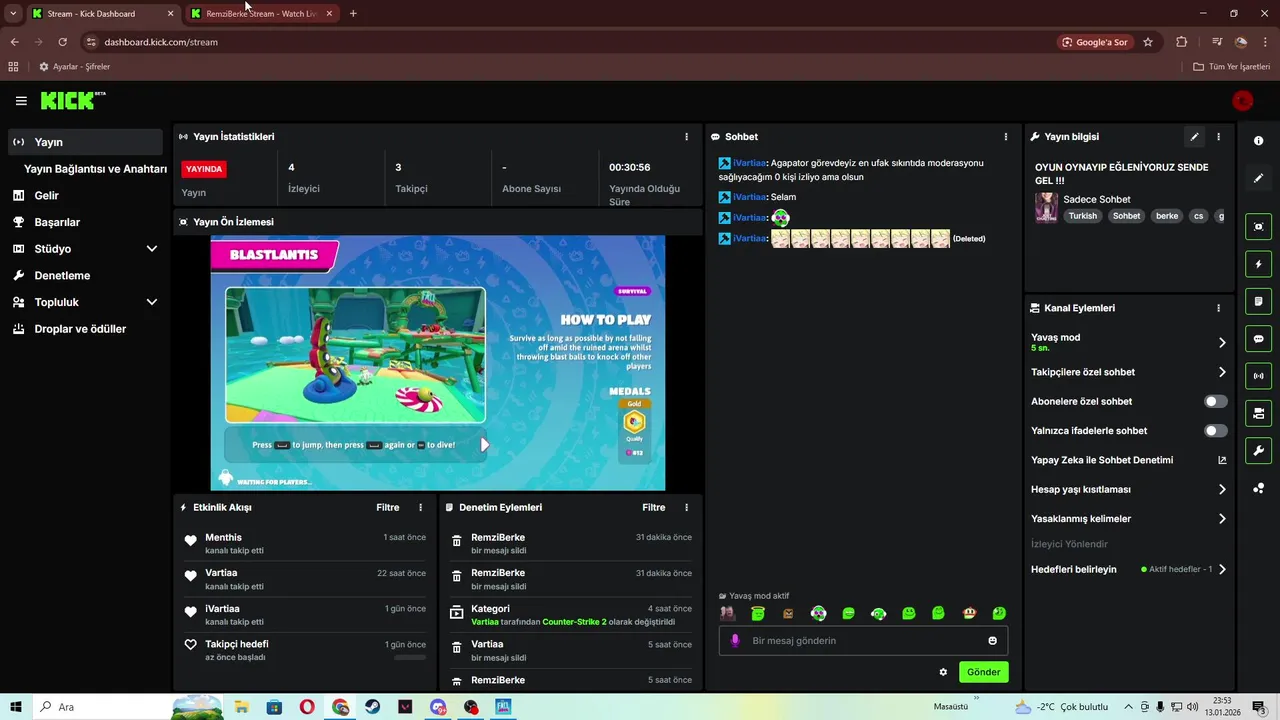Click the Sadece Sohbet category thumbnail
This screenshot has height=720, width=1280.
[1046, 207]
